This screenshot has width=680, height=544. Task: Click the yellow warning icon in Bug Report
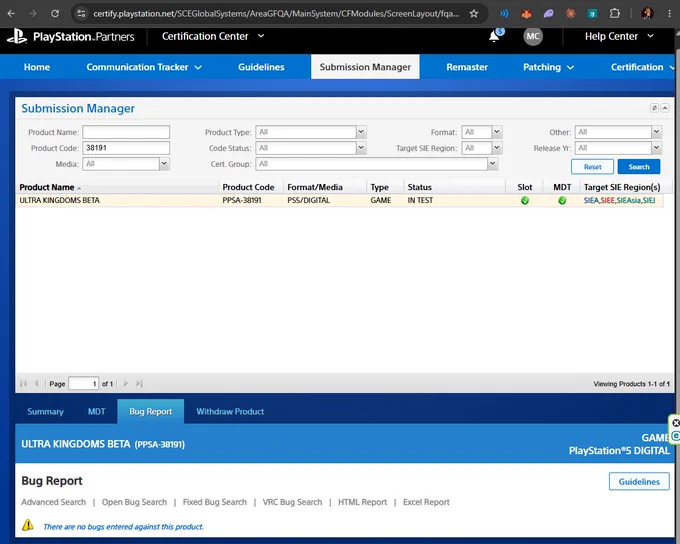click(x=28, y=525)
